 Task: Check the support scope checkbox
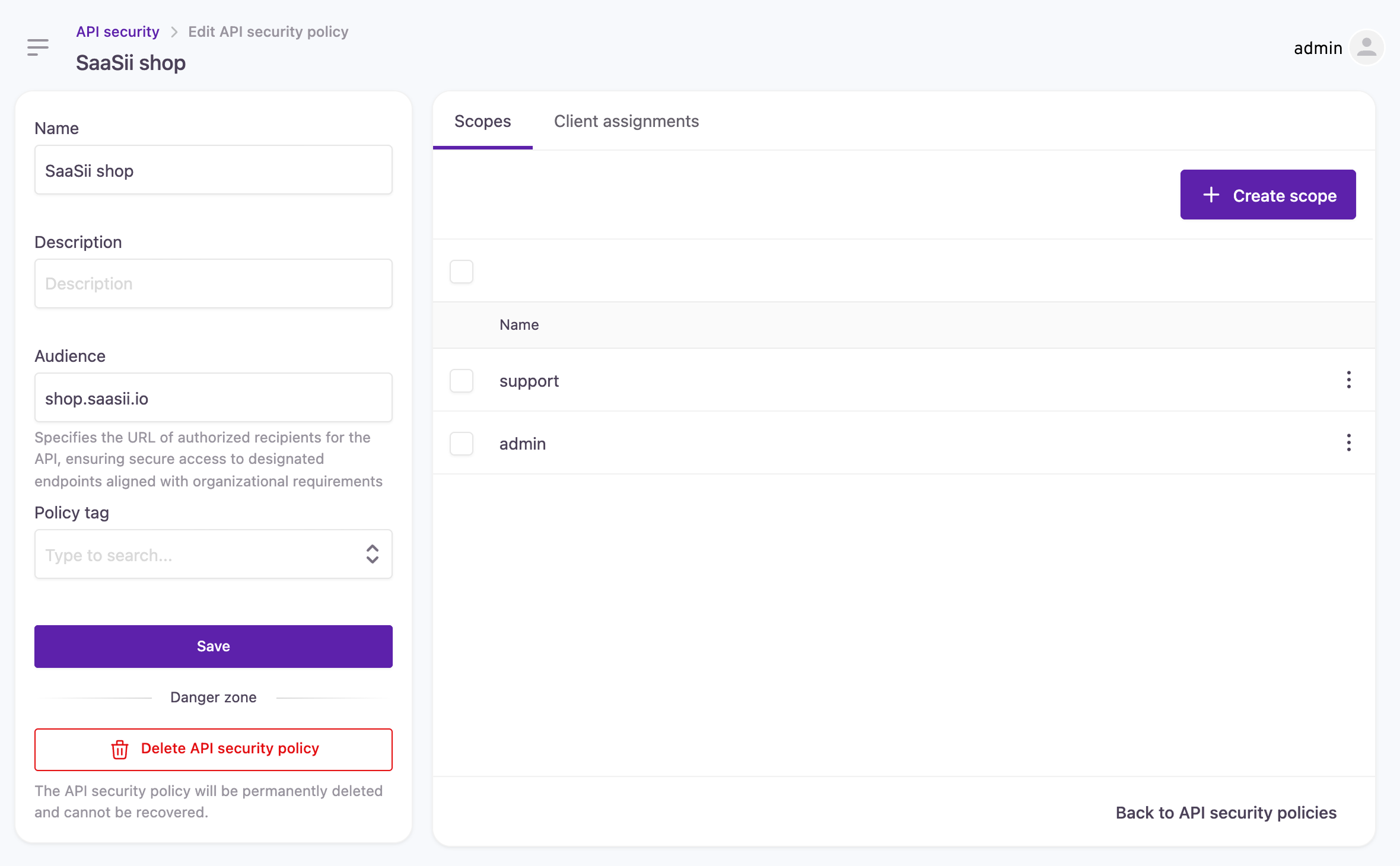click(462, 381)
